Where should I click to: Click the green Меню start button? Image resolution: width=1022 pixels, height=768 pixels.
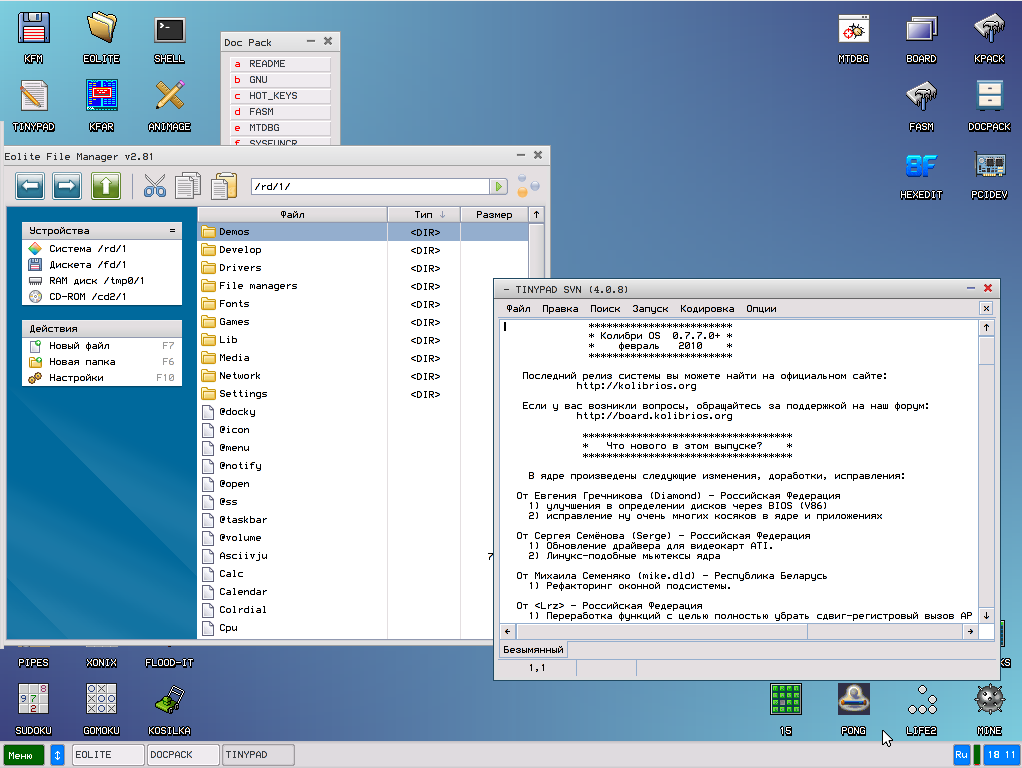[23, 755]
